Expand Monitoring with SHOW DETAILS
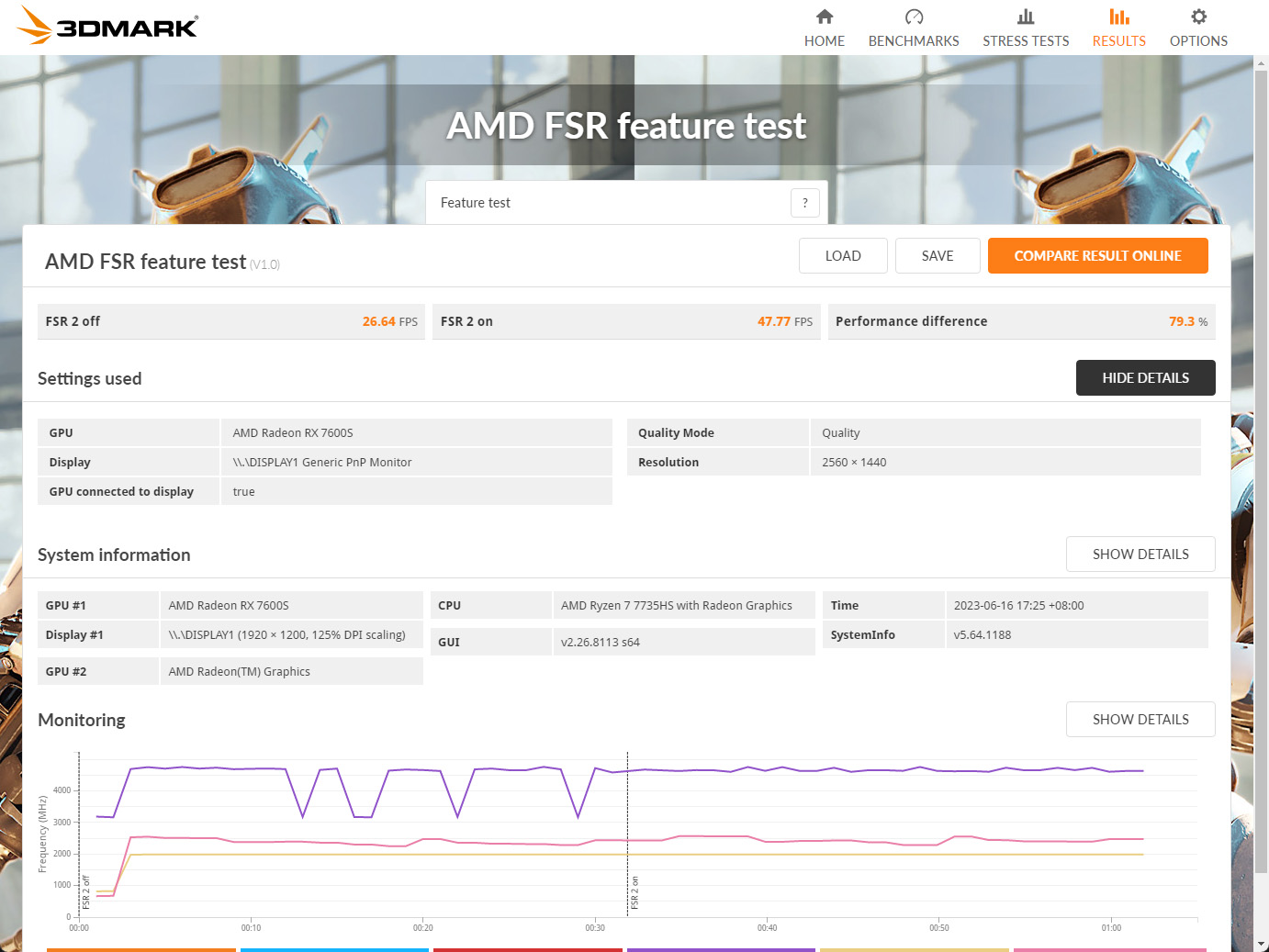The width and height of the screenshot is (1269, 952). coord(1140,720)
